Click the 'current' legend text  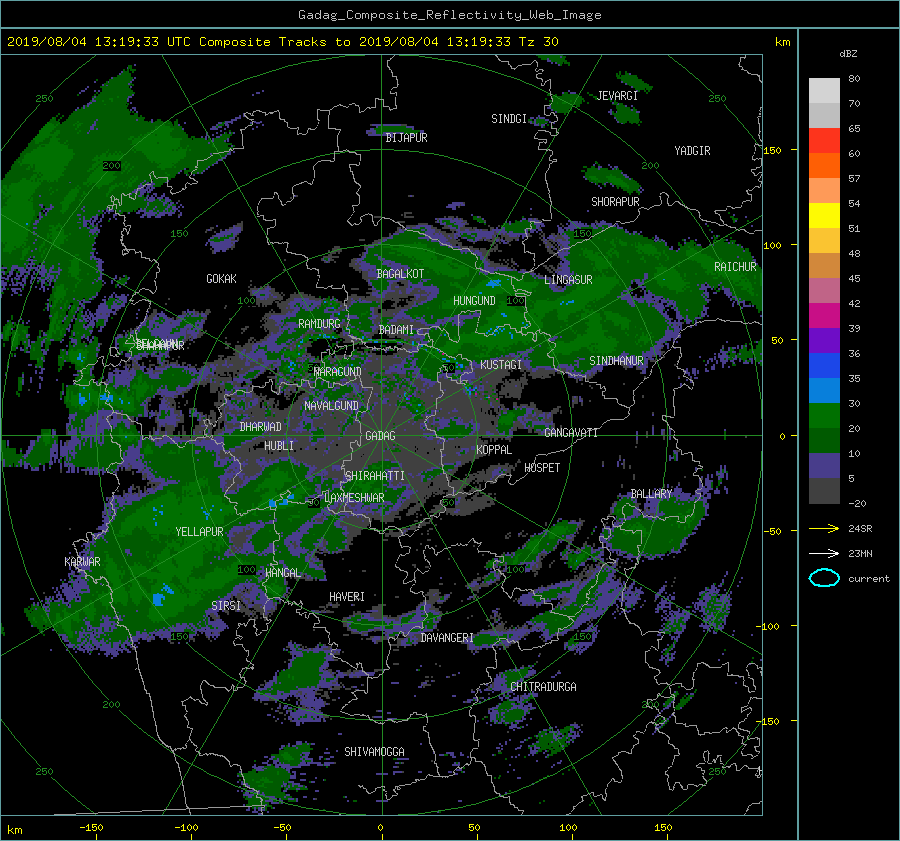pyautogui.click(x=868, y=579)
